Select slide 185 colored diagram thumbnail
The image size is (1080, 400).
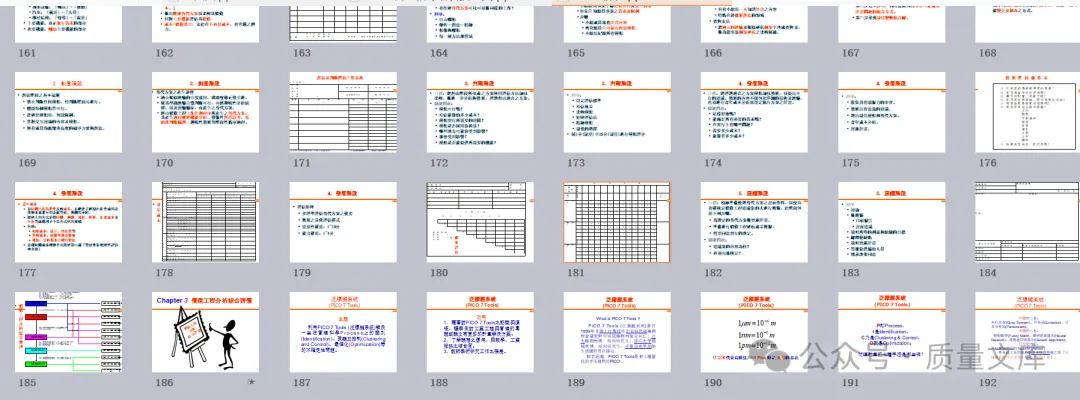68,332
